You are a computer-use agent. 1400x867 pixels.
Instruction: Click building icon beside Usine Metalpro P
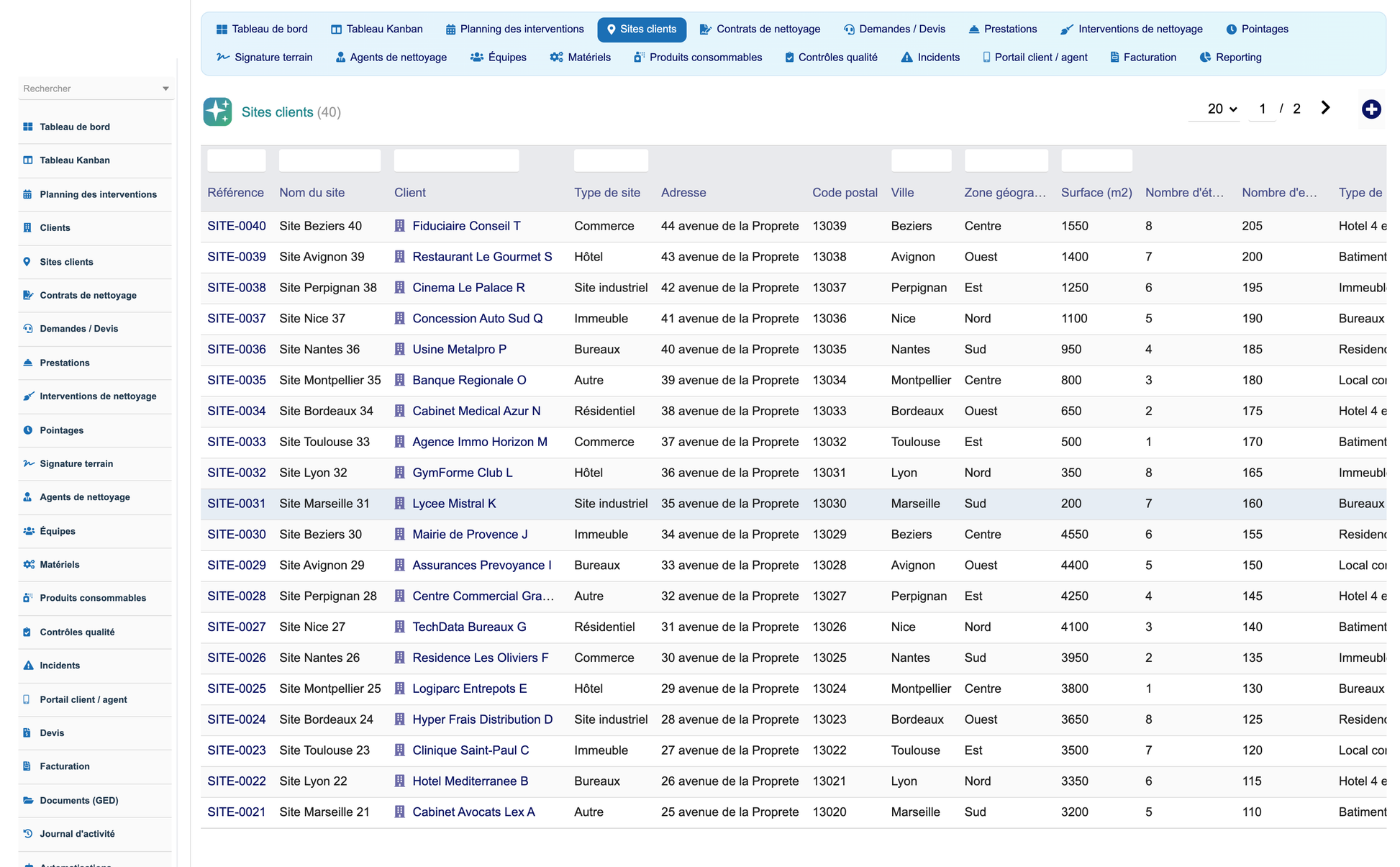coord(399,349)
